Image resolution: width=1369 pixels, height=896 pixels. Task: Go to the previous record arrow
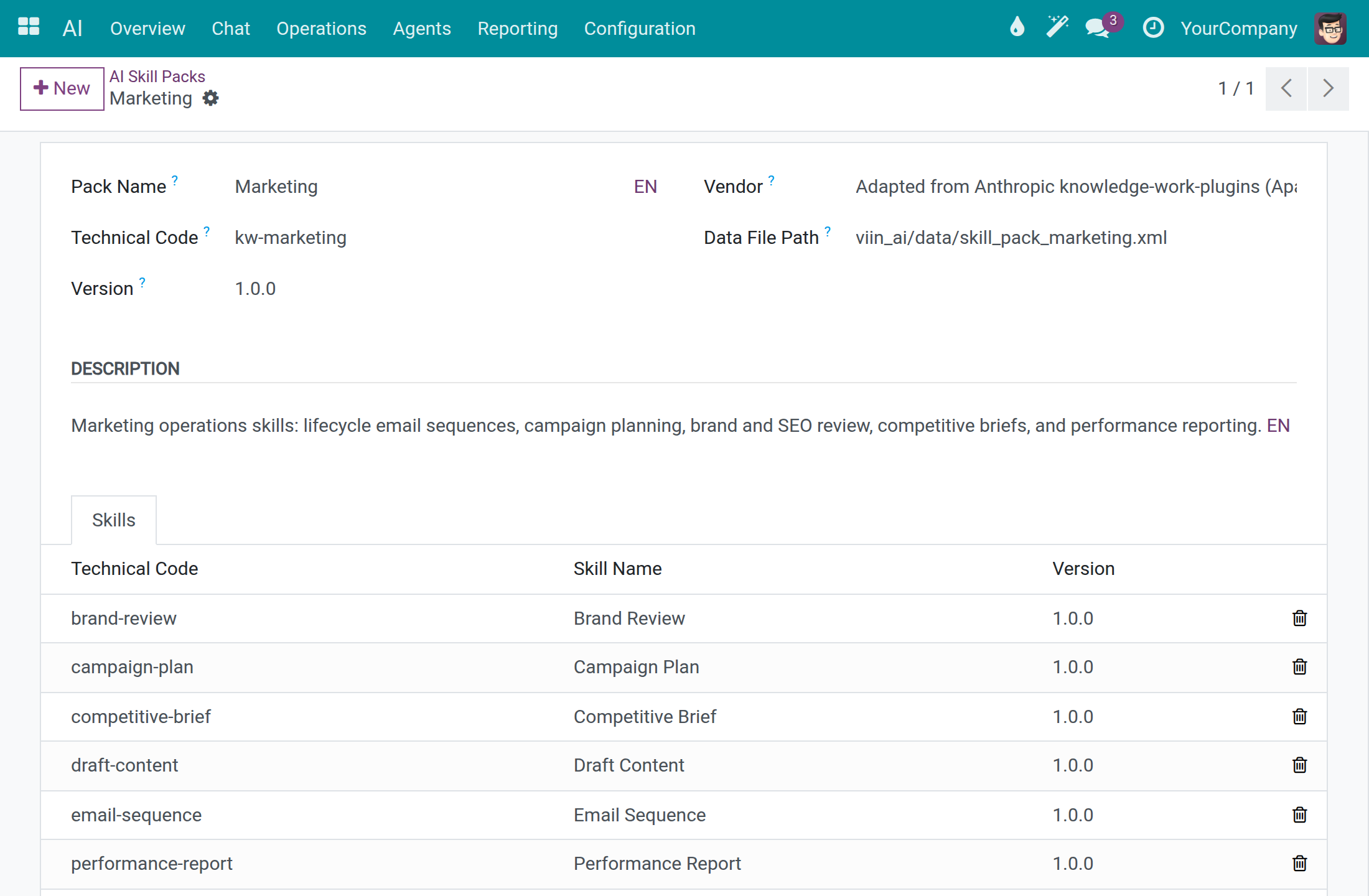pos(1286,88)
